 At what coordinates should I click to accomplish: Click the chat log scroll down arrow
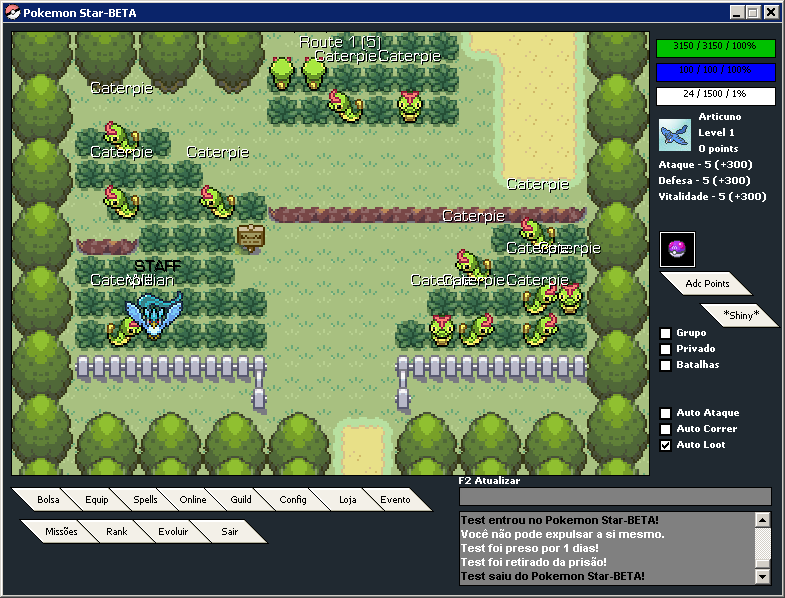pos(762,576)
